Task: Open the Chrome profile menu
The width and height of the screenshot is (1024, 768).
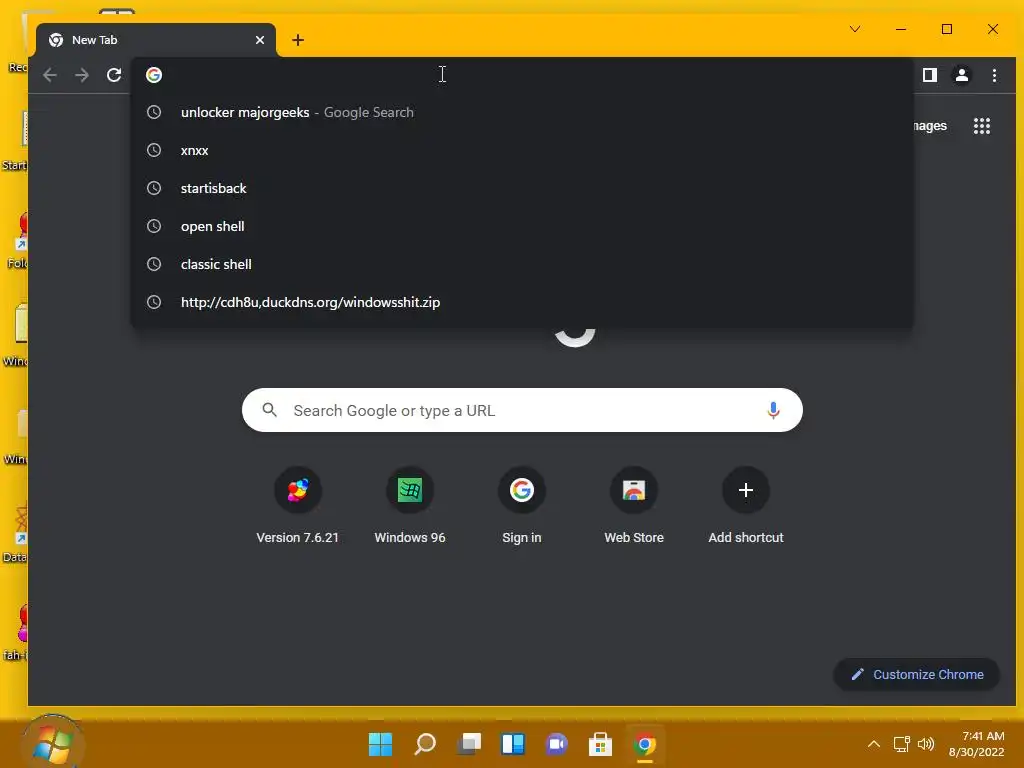Action: [x=962, y=75]
